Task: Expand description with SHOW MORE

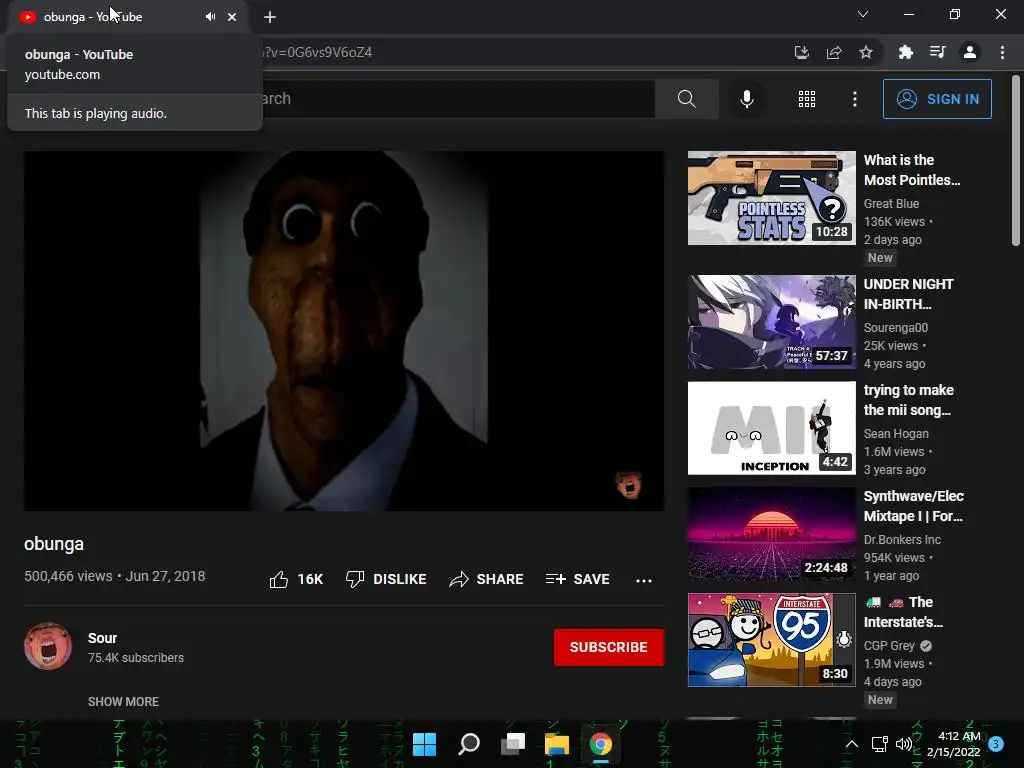Action: tap(123, 701)
